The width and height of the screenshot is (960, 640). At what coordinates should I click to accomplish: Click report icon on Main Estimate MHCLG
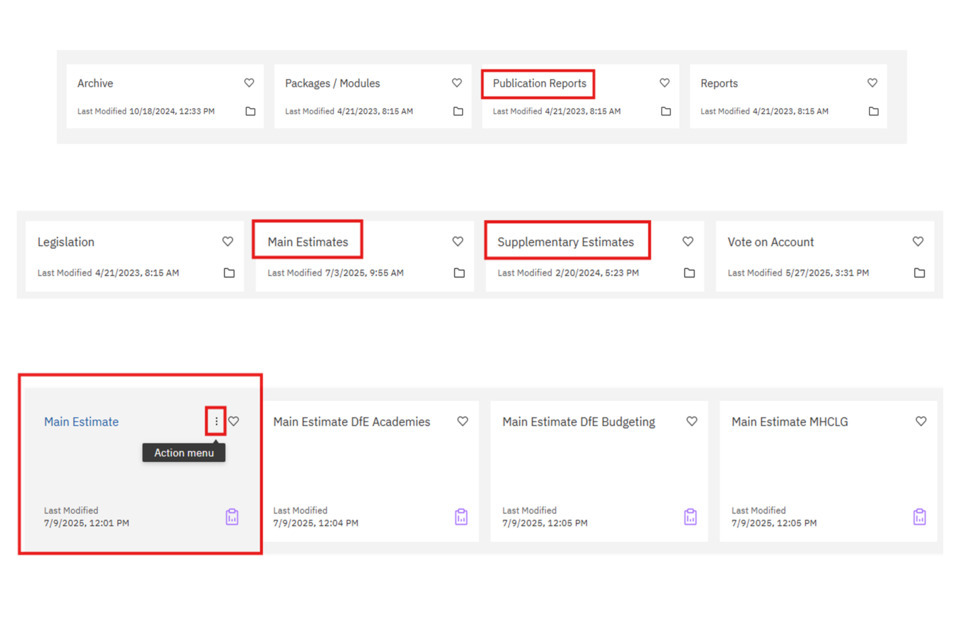click(919, 517)
